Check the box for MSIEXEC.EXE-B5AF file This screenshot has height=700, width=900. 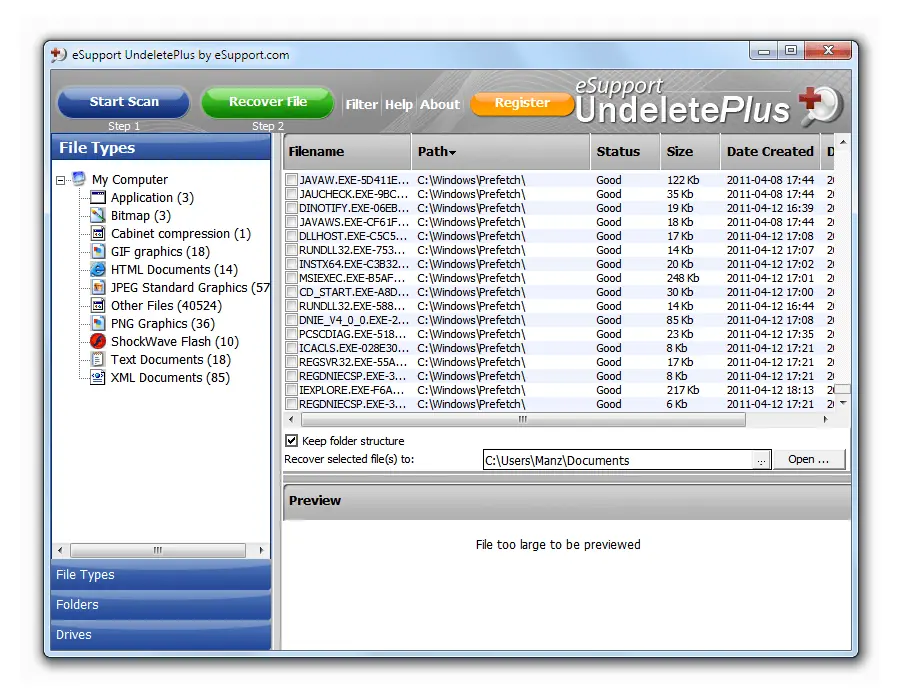(292, 278)
